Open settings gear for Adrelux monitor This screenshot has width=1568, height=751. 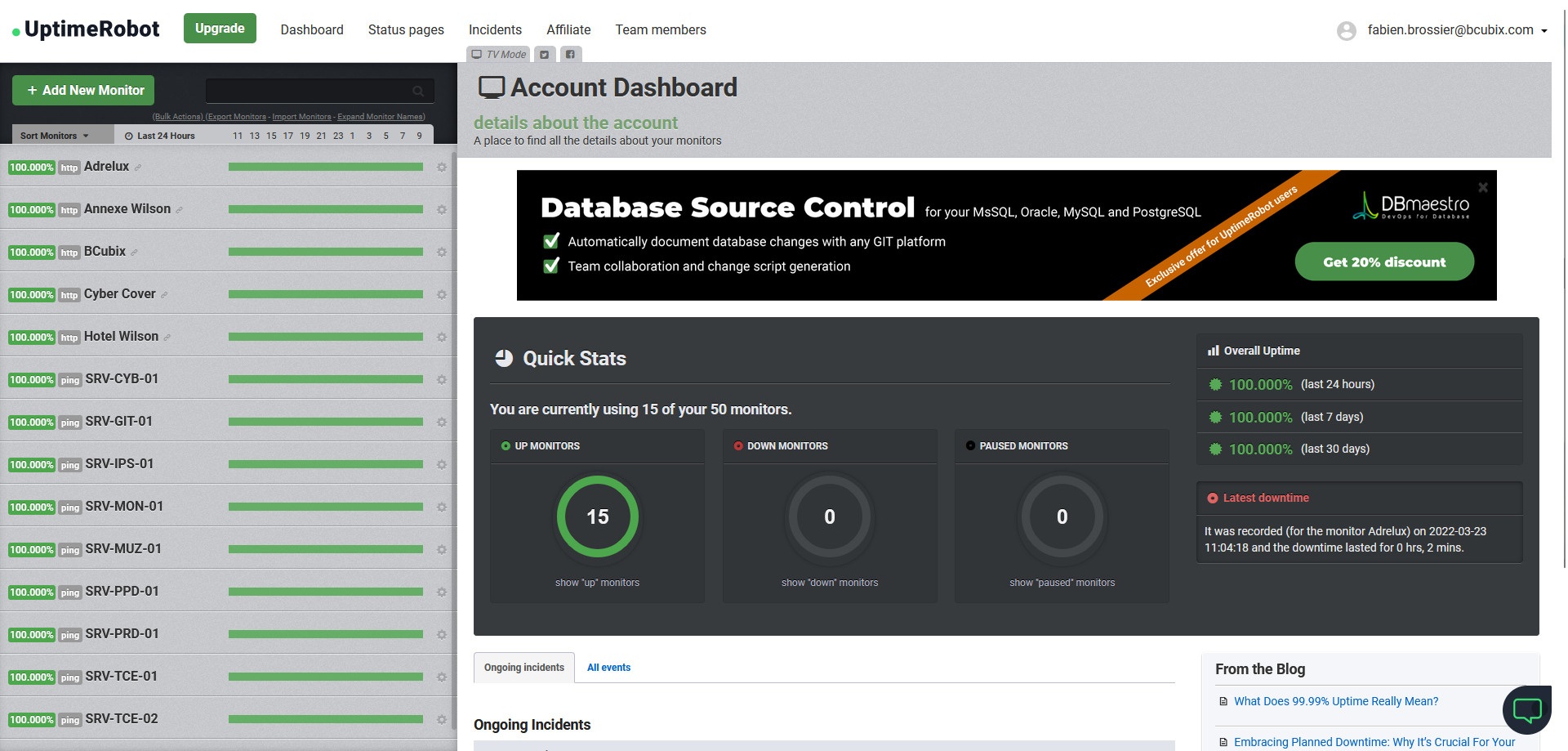coord(442,168)
